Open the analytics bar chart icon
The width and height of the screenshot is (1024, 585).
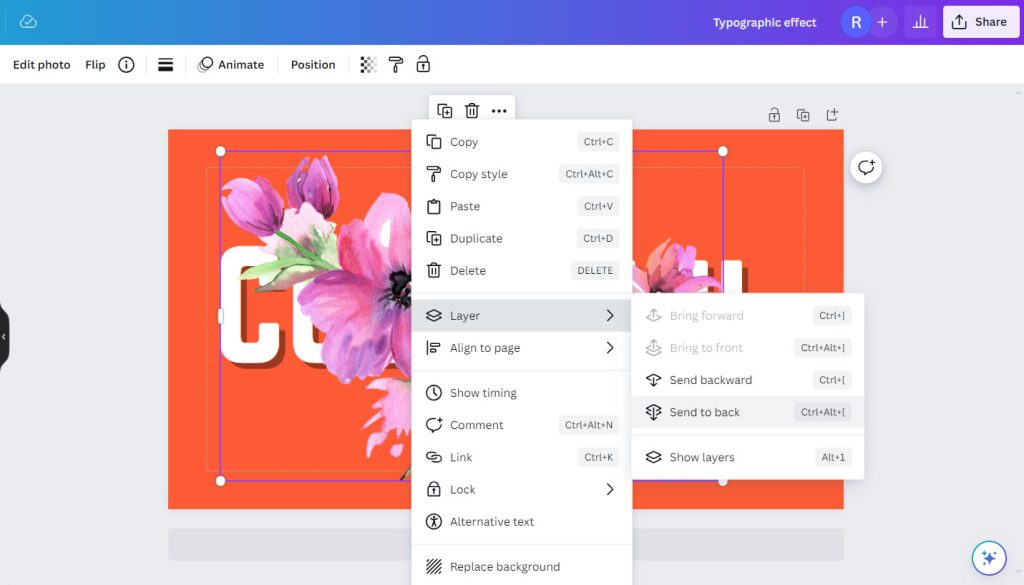(x=919, y=22)
